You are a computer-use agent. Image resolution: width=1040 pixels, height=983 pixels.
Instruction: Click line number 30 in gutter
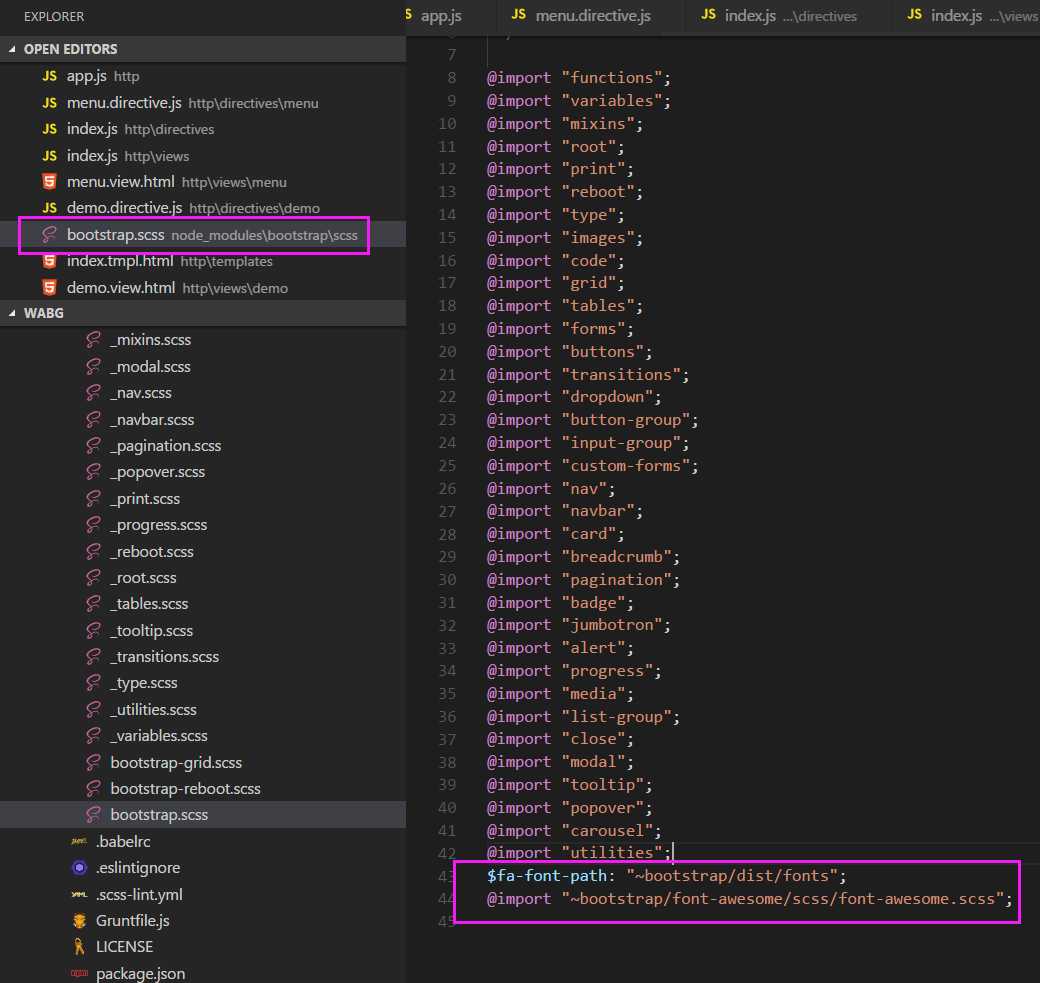[447, 580]
